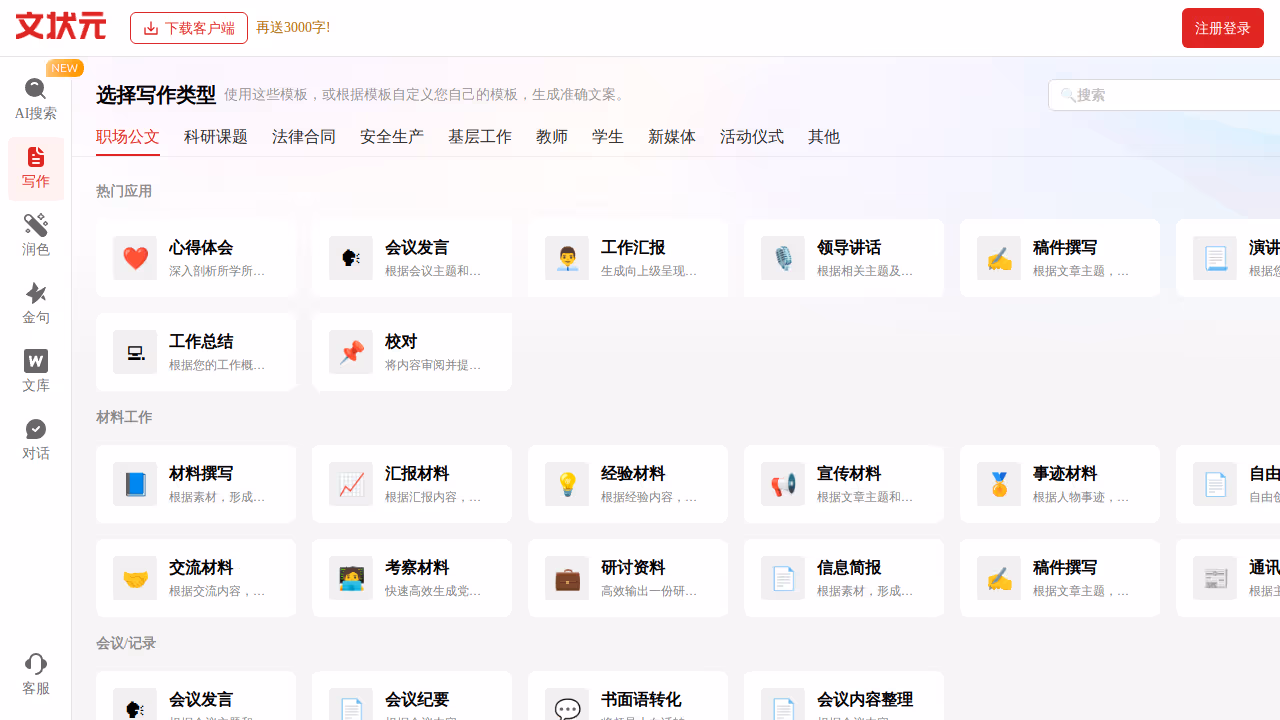Open the 演讲 card in 热门应用
This screenshot has width=1280, height=720.
pos(1228,258)
